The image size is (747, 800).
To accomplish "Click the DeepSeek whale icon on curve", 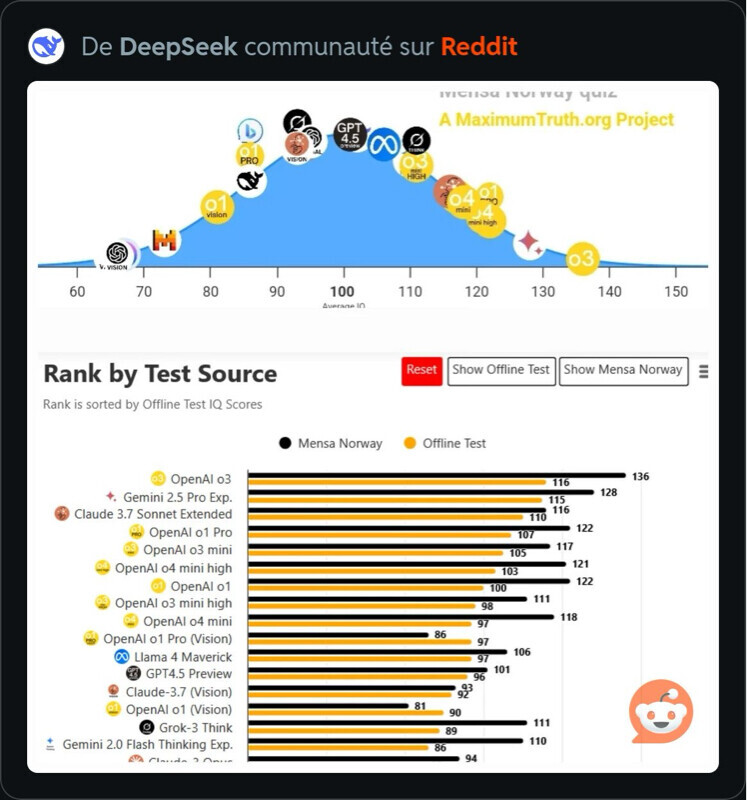I will tap(250, 181).
